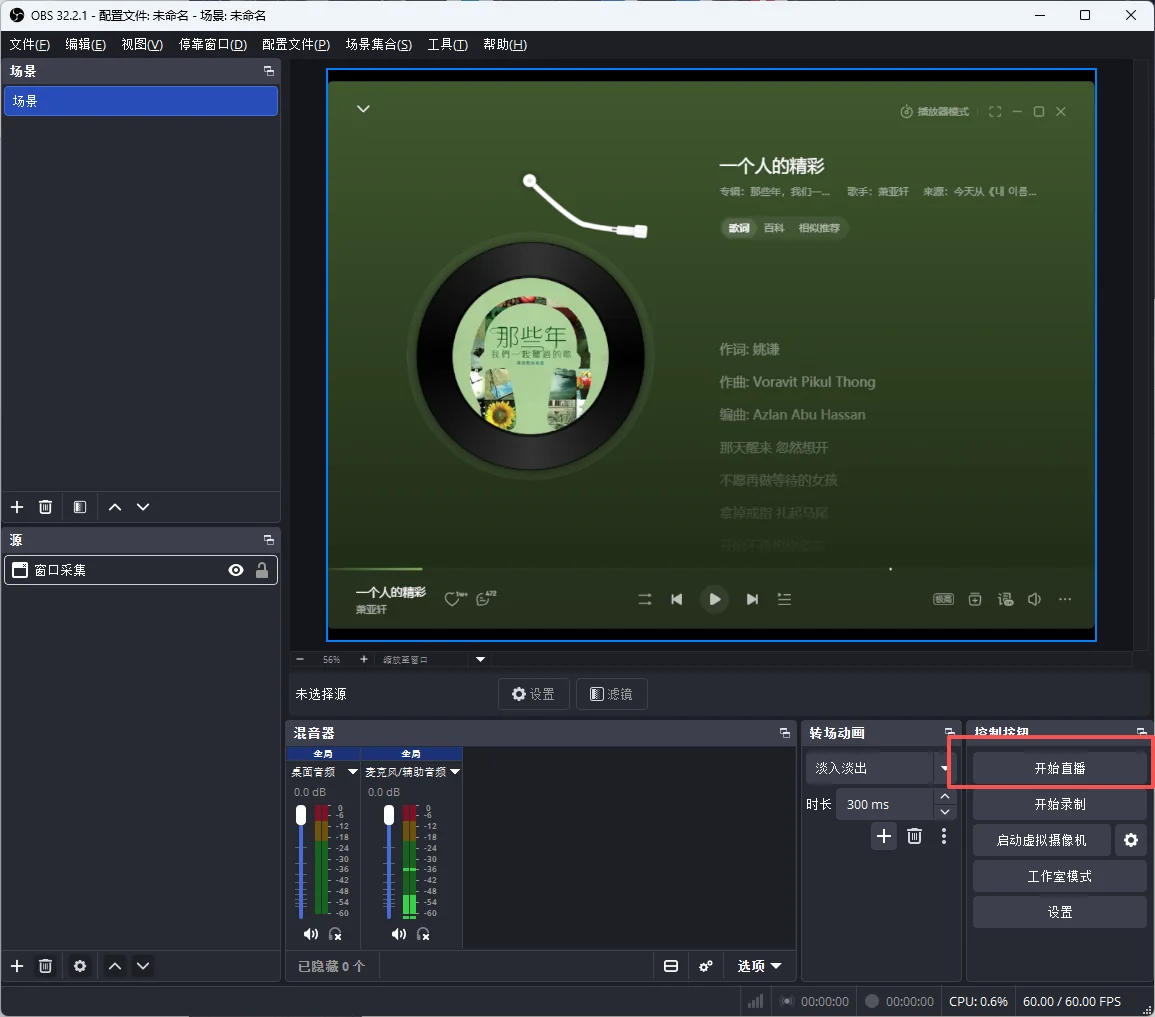Zoom in preview with plus icon
1155x1017 pixels.
pyautogui.click(x=364, y=659)
